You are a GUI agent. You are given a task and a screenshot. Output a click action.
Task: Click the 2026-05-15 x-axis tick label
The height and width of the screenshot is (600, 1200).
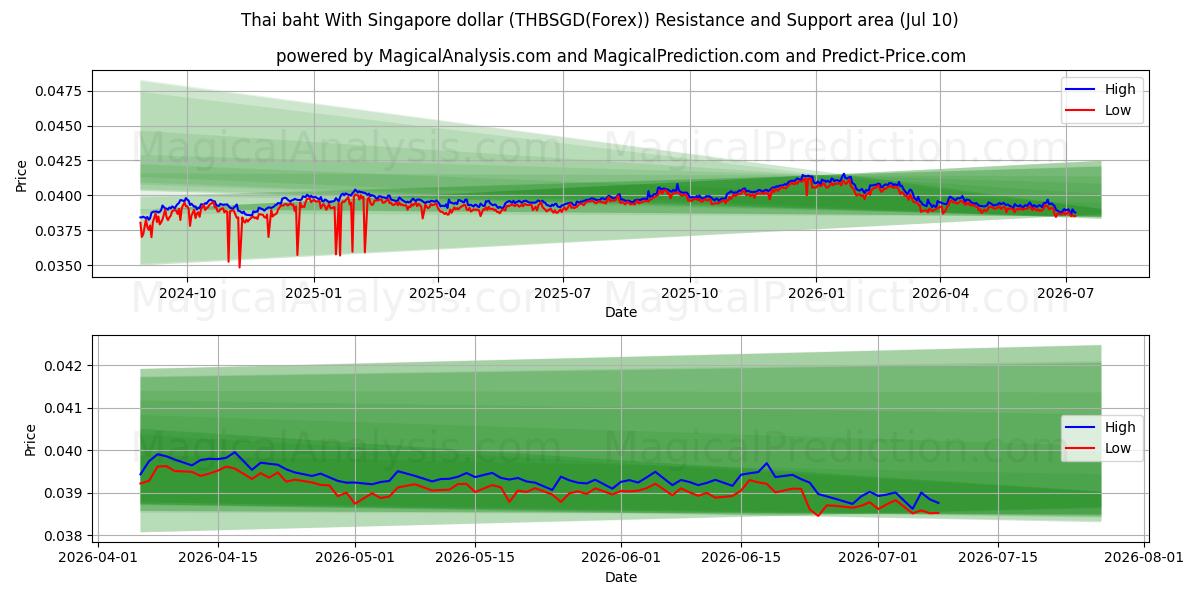[x=474, y=558]
